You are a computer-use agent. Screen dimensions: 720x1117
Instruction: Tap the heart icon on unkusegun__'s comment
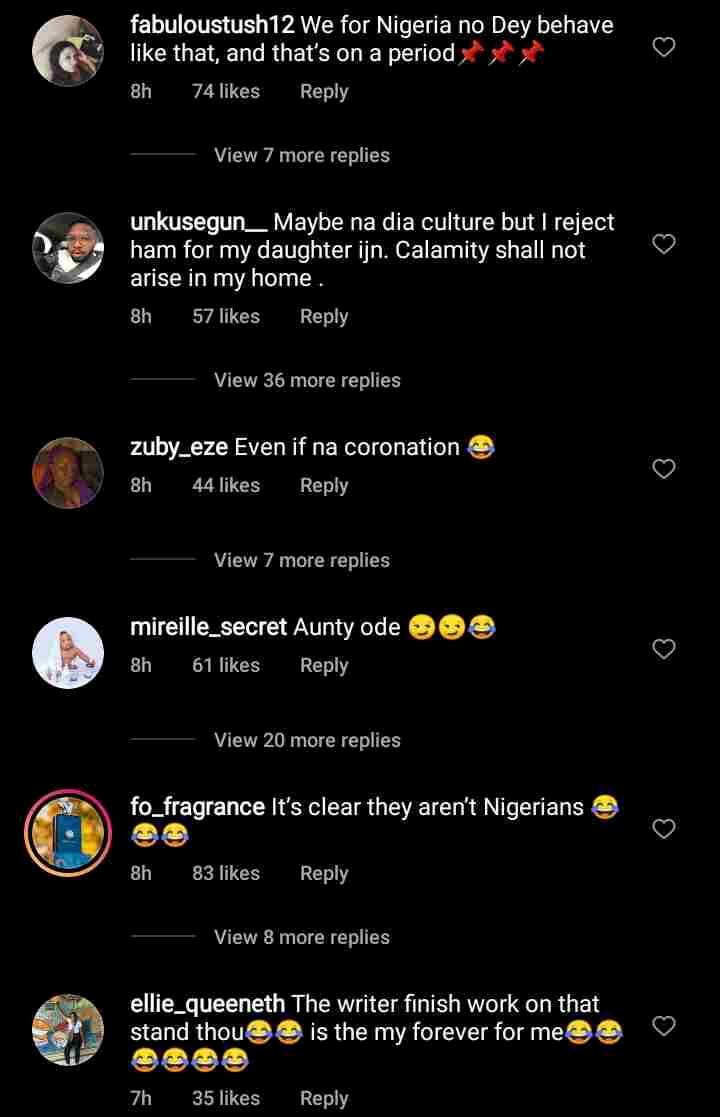click(663, 244)
